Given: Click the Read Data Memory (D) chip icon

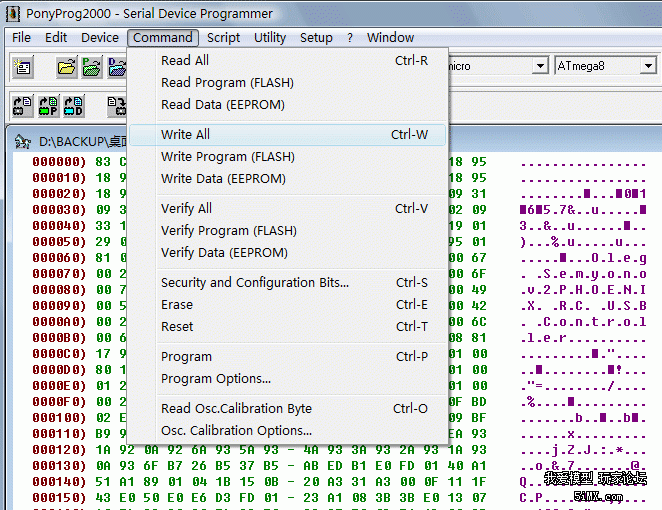Looking at the screenshot, I should (x=73, y=106).
